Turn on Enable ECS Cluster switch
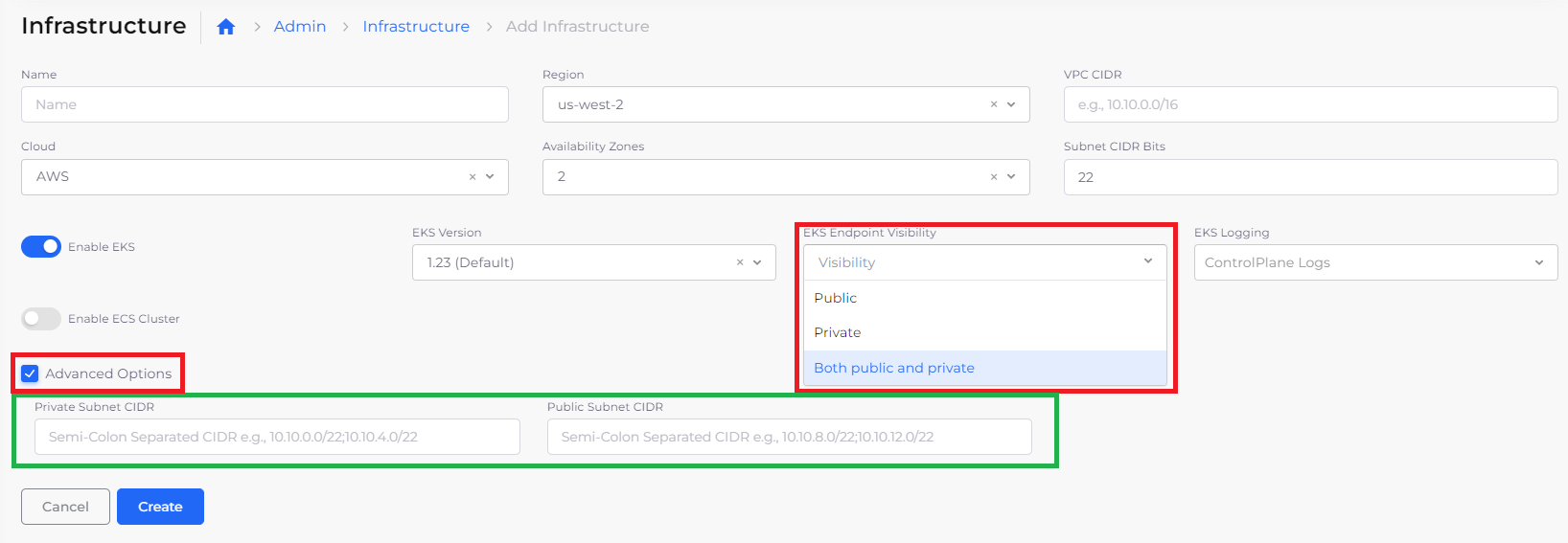Viewport: 1568px width, 543px height. (x=41, y=319)
